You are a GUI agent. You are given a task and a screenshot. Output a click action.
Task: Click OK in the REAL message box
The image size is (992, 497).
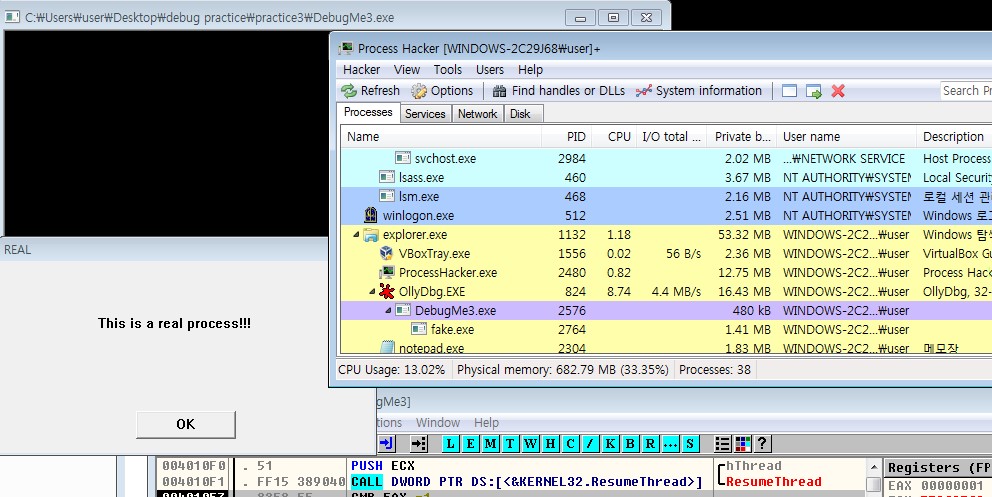coord(185,424)
